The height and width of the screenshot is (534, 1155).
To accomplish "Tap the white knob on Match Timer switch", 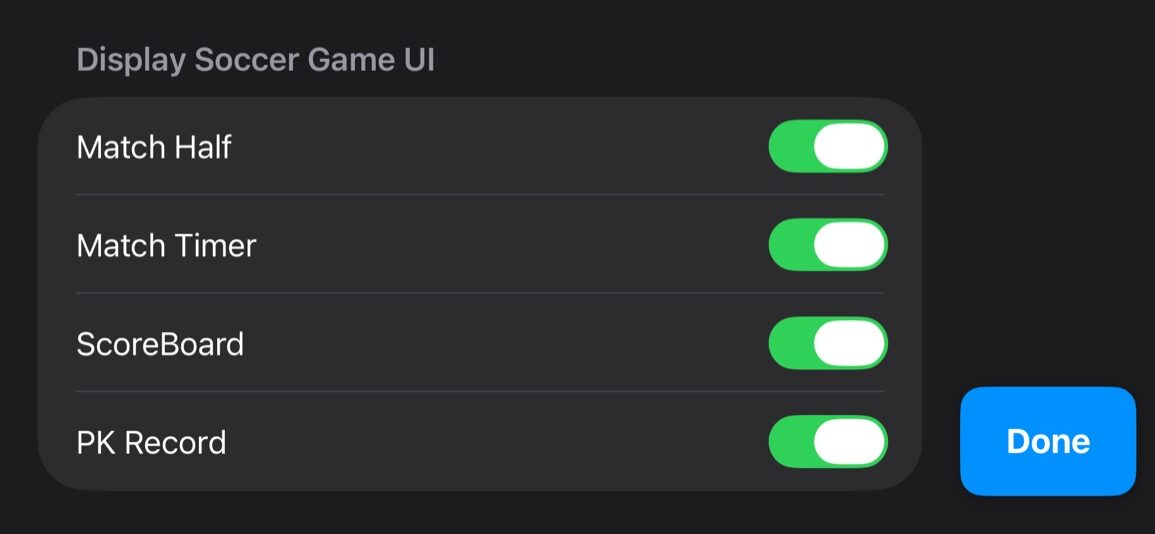I will [849, 245].
